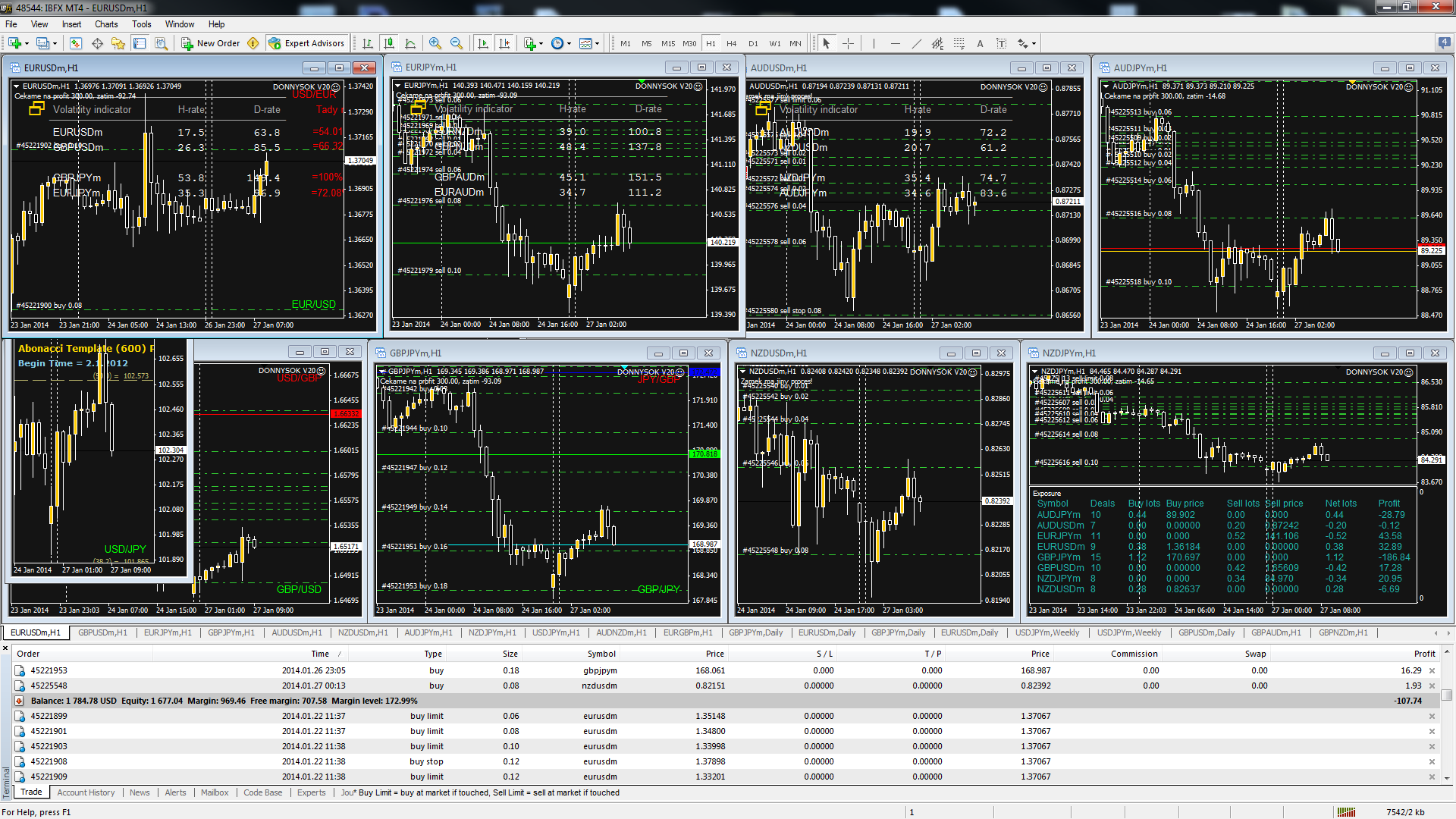Select the M15 timeframe
1456x819 pixels.
pos(668,43)
